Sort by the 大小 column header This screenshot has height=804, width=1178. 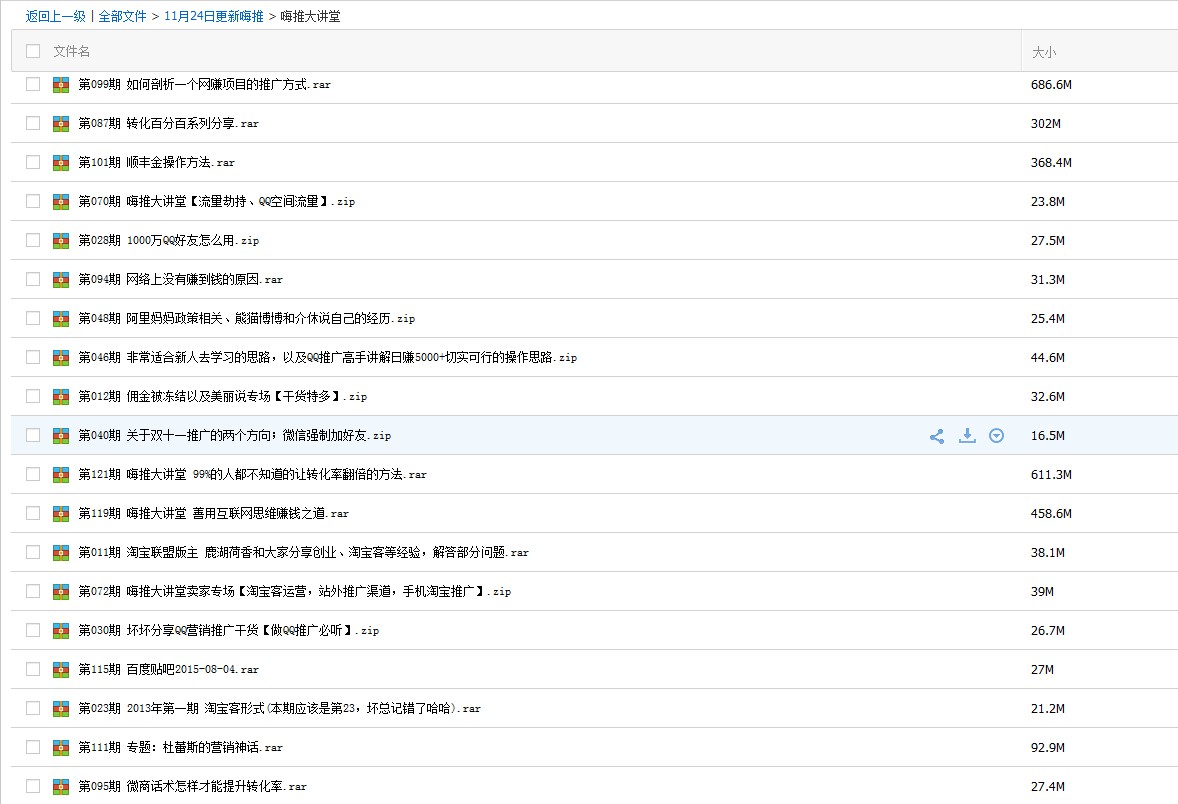tap(1044, 53)
